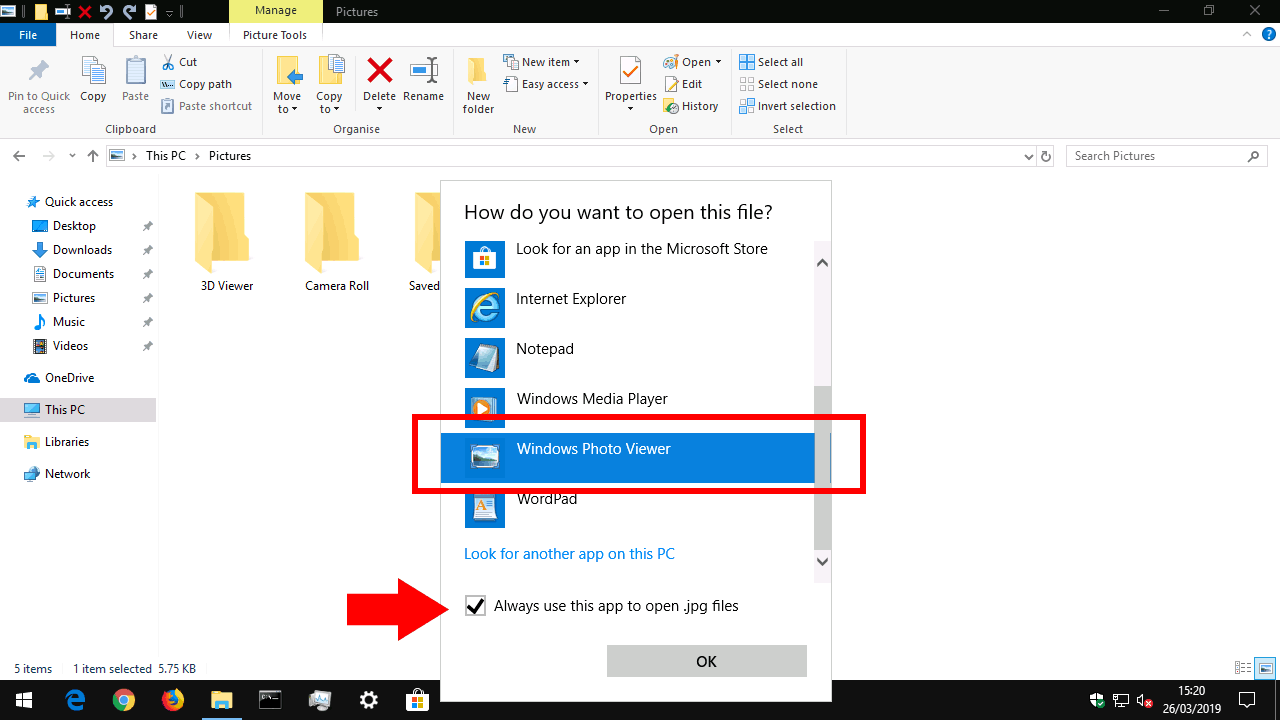Open the Properties checkmark icon
The height and width of the screenshot is (720, 1280).
tap(630, 71)
